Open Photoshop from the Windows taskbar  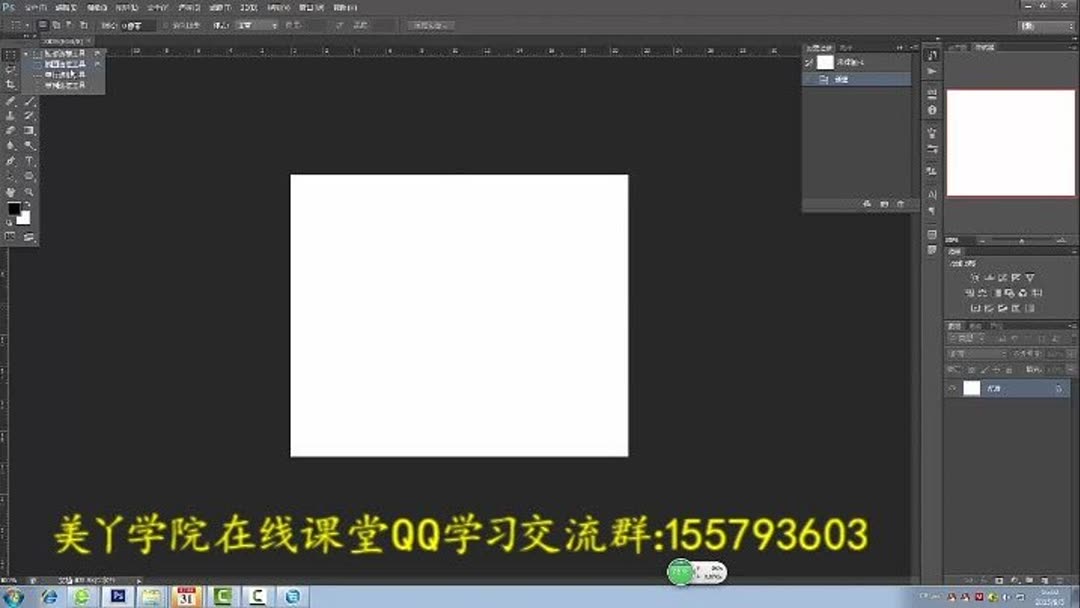click(x=119, y=594)
